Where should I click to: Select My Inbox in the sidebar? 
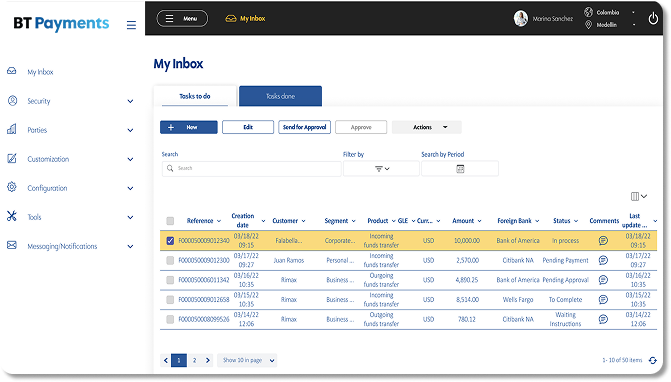40,72
